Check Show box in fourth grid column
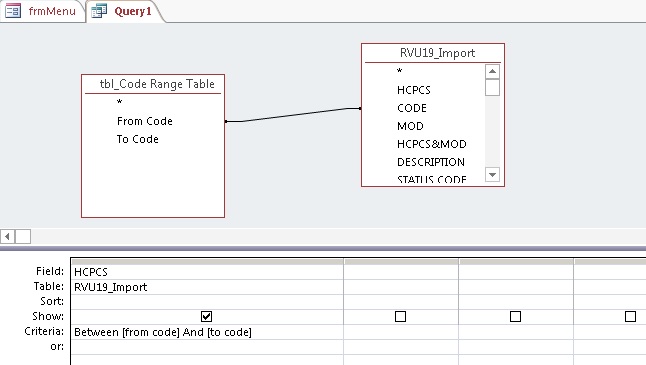The image size is (646, 365). pos(630,316)
